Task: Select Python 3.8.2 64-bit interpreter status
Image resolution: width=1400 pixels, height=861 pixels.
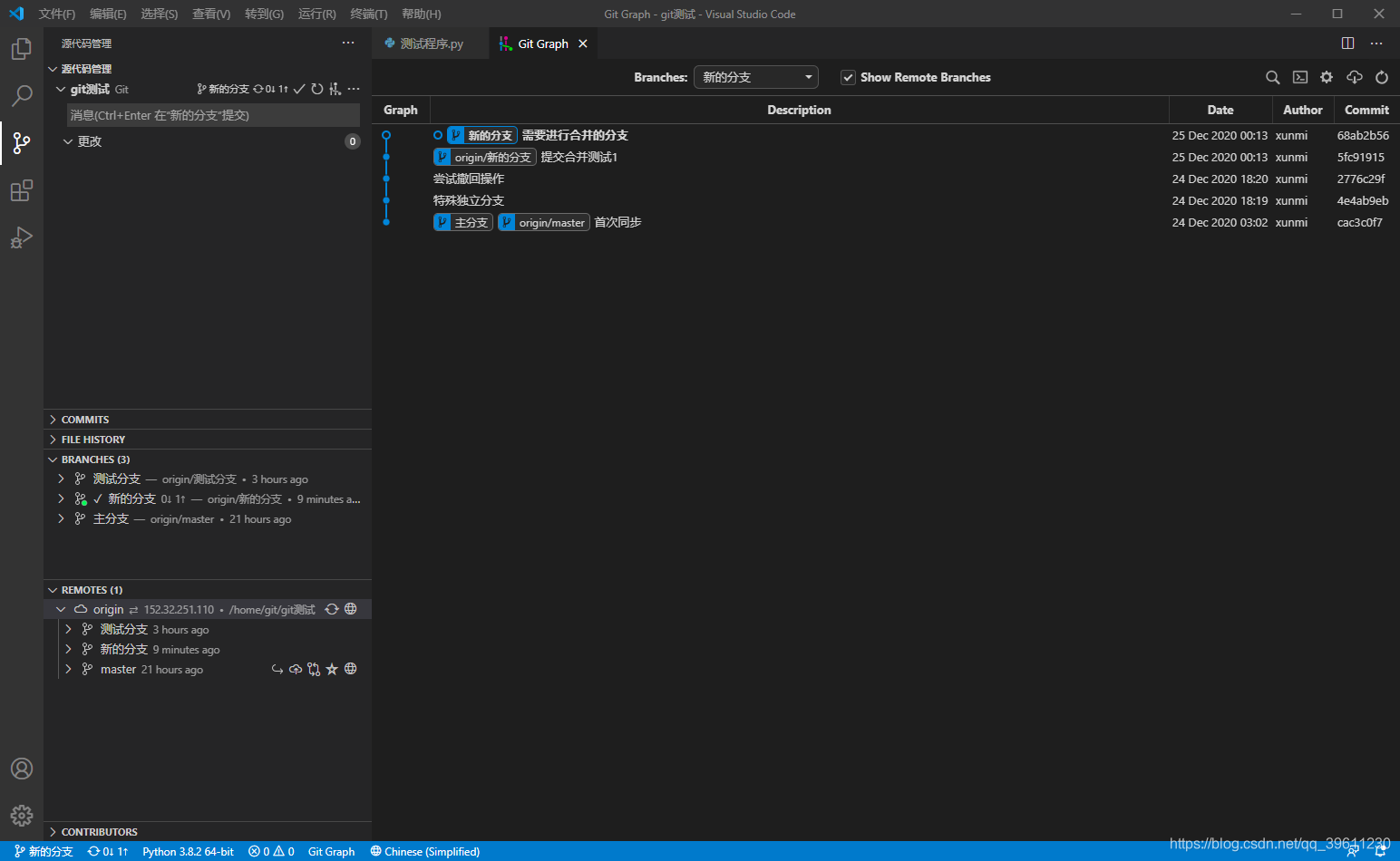Action: (188, 851)
